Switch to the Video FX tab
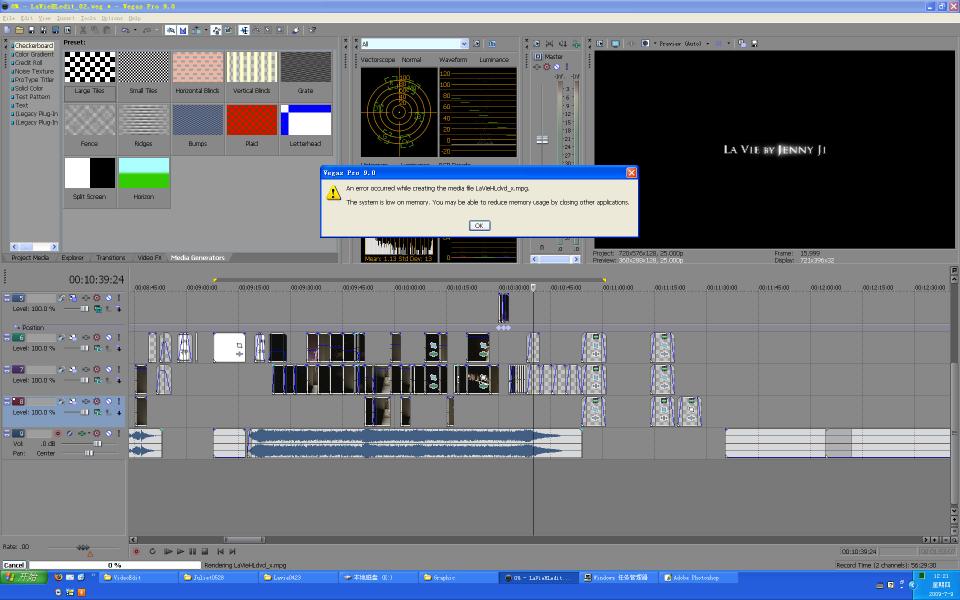Viewport: 960px width, 600px height. pyautogui.click(x=149, y=258)
